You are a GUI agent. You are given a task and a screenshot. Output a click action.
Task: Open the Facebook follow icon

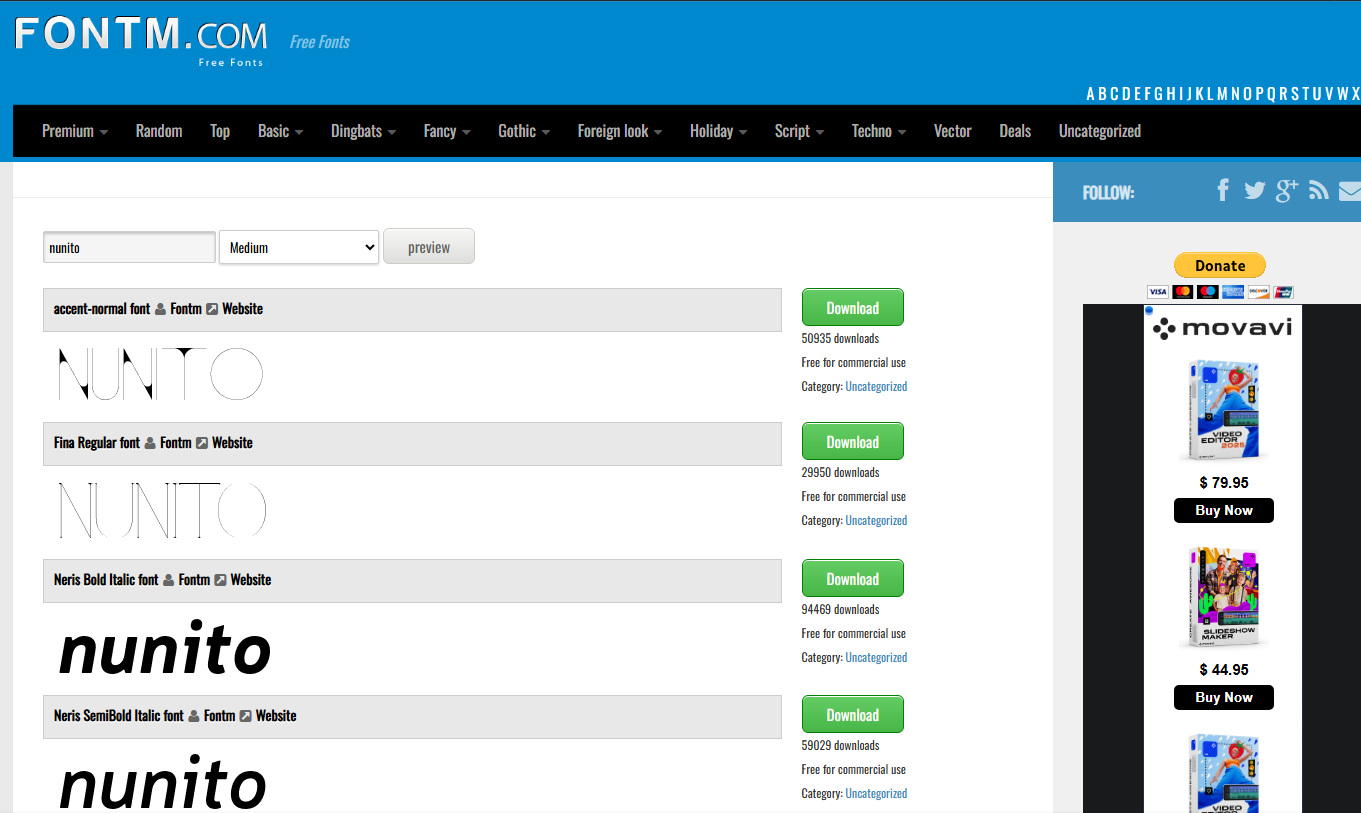click(1222, 190)
